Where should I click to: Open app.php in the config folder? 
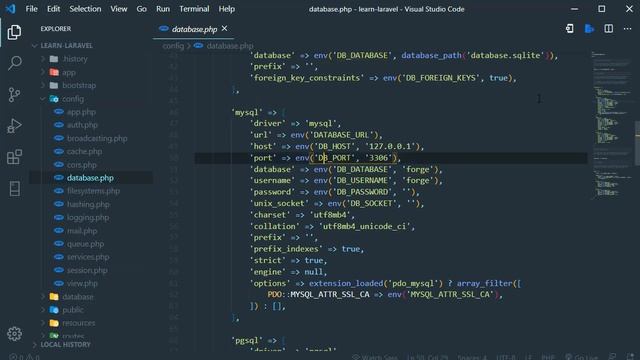(x=81, y=112)
